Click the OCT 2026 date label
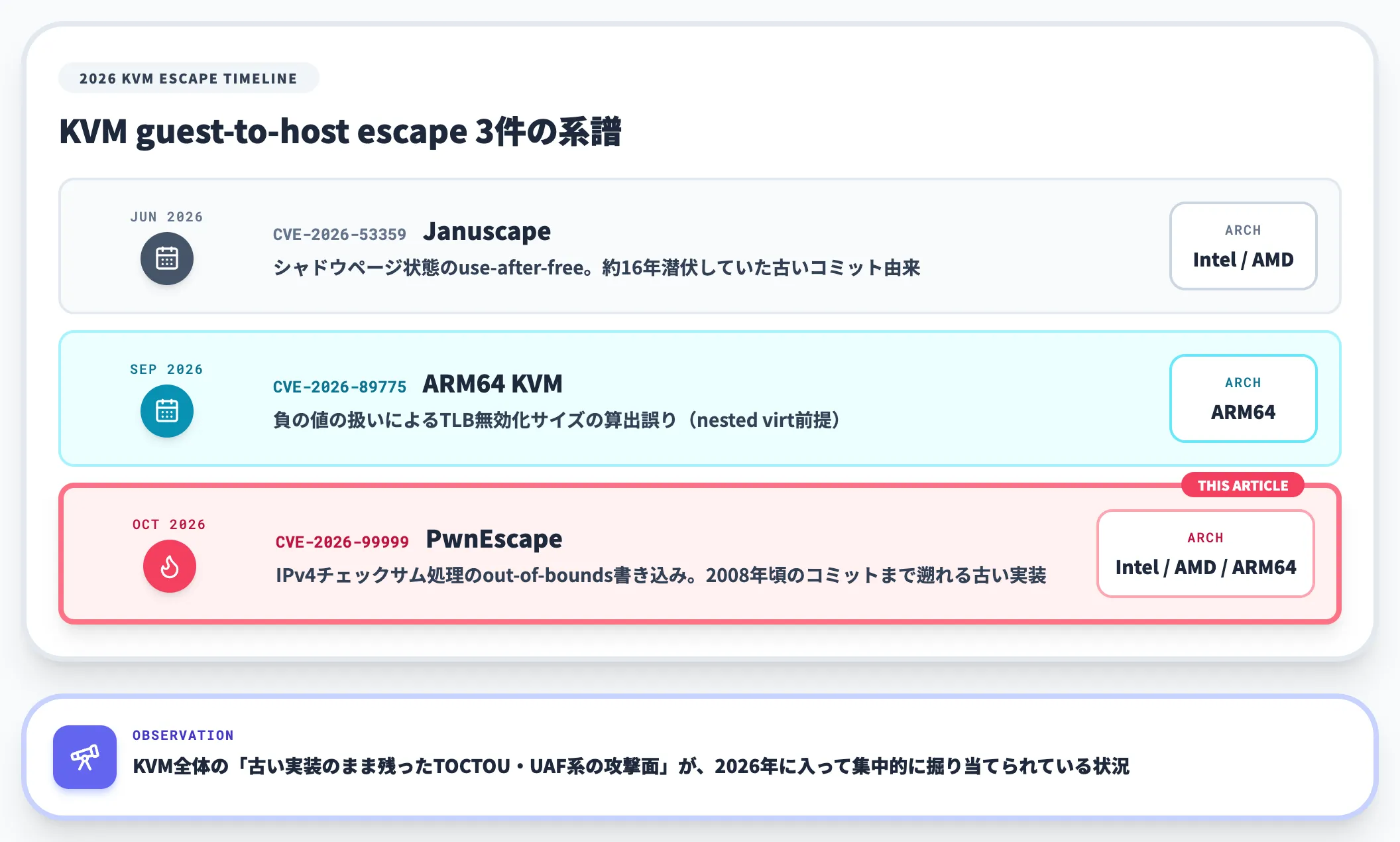The height and width of the screenshot is (842, 1400). [170, 524]
